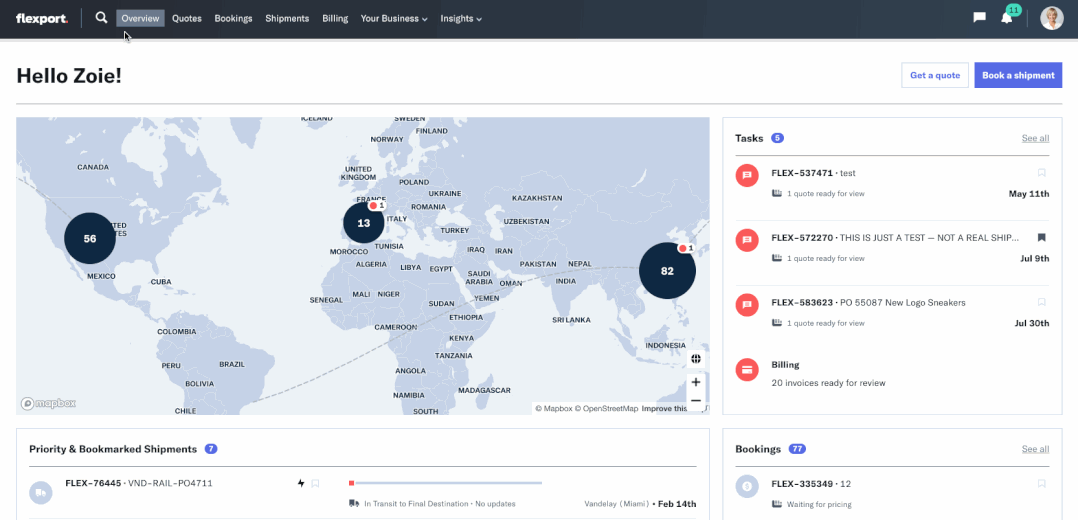Open the 82 shipments map cluster

[x=667, y=271]
